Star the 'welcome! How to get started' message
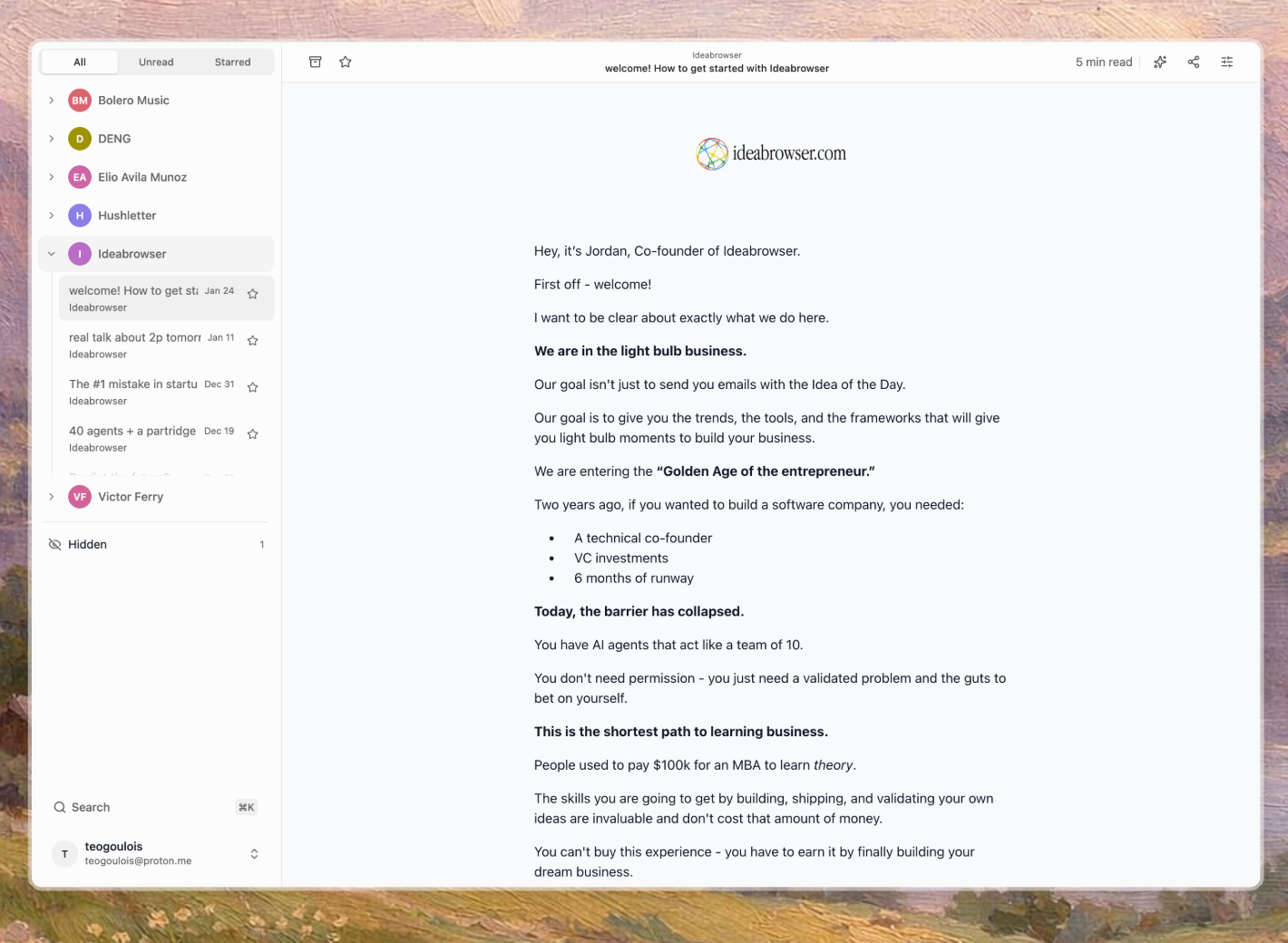The image size is (1288, 943). tap(253, 294)
